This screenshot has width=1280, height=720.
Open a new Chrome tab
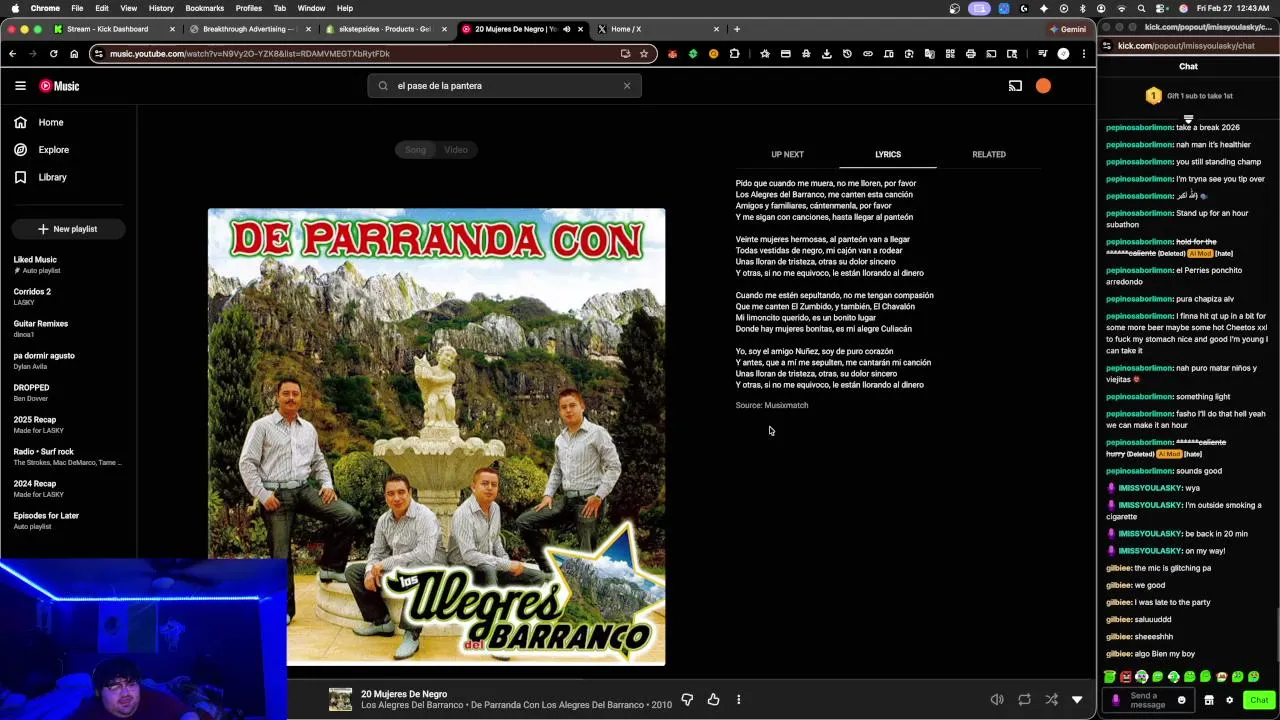tap(737, 29)
